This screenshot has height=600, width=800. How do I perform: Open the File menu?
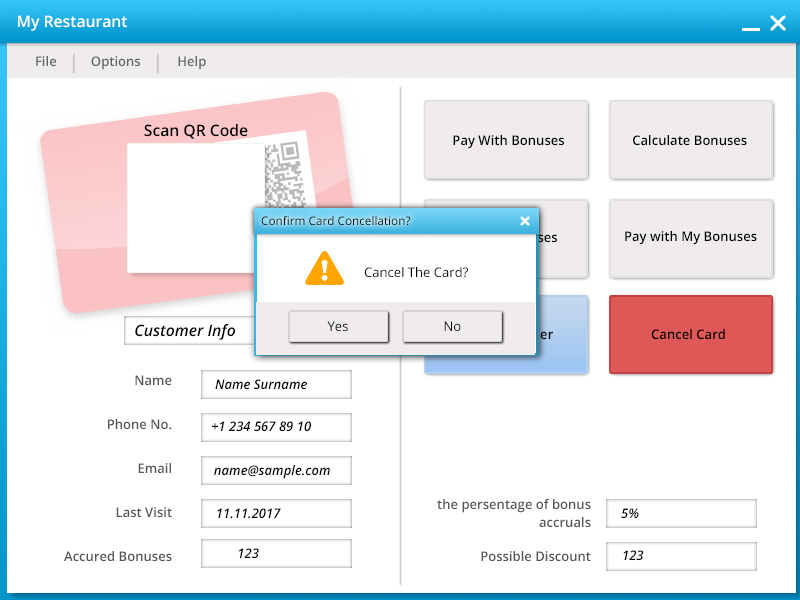(45, 61)
